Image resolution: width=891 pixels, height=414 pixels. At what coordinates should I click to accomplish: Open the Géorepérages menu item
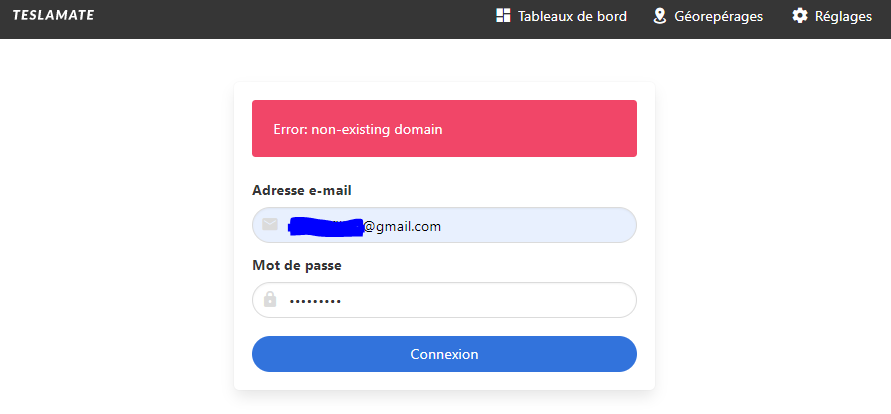tap(718, 16)
